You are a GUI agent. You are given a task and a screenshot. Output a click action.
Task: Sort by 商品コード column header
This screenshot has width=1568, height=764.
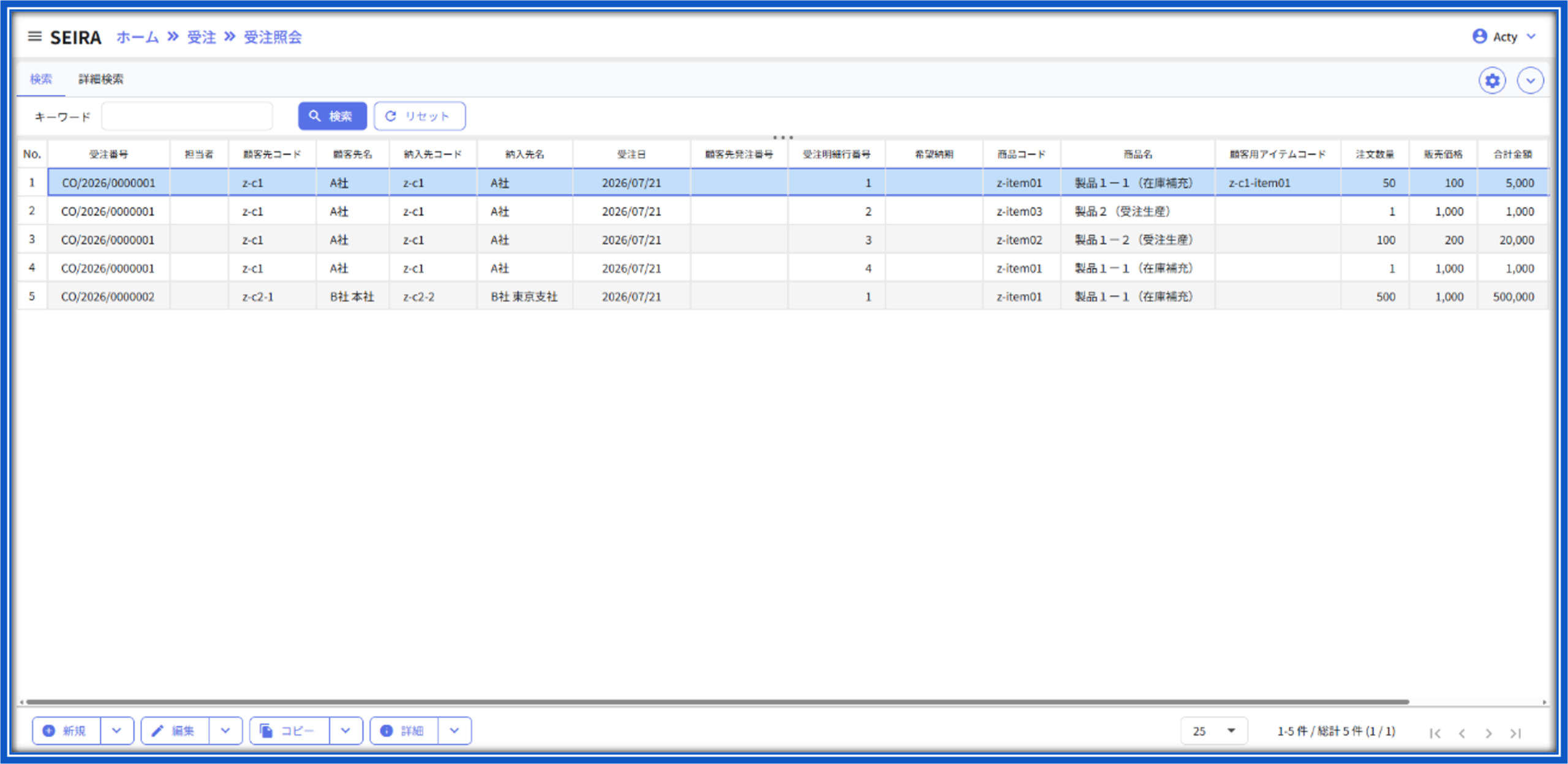[1022, 154]
